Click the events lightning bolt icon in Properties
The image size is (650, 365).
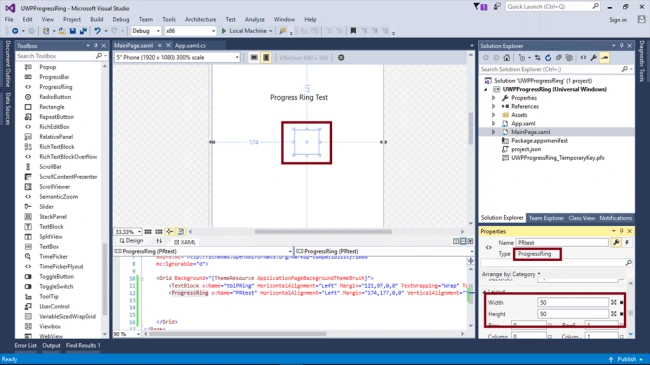[x=627, y=243]
